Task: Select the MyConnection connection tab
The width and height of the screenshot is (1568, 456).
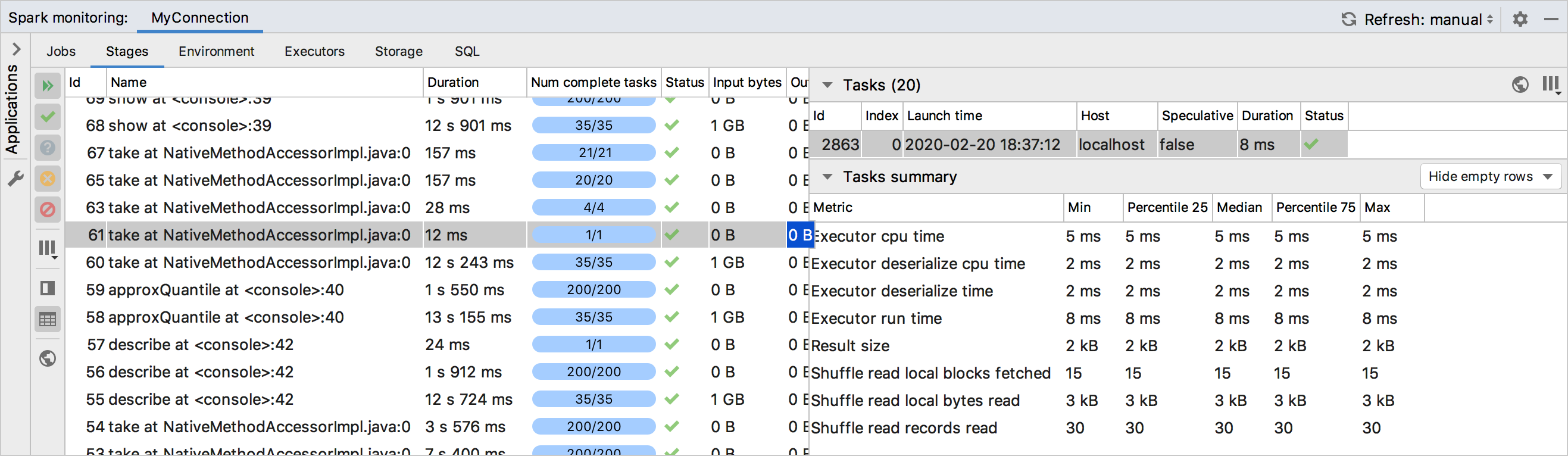Action: (199, 18)
